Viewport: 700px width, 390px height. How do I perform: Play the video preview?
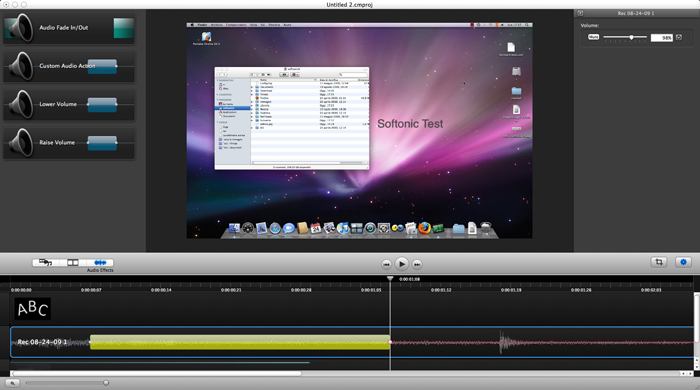coord(402,264)
